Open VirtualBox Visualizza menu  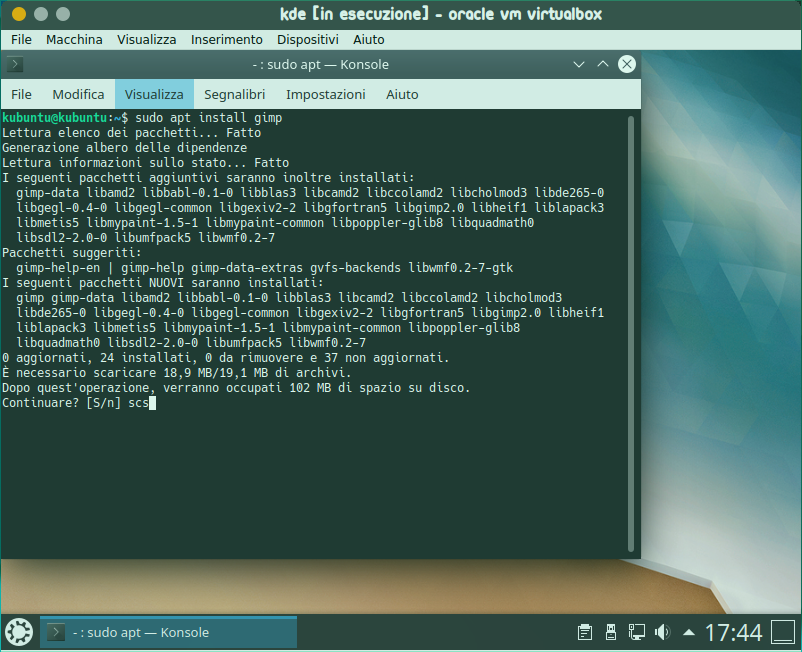(146, 39)
